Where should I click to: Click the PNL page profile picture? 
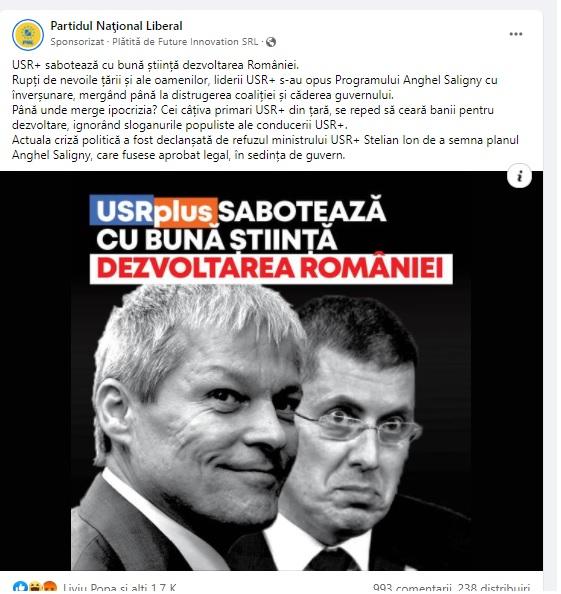click(28, 35)
